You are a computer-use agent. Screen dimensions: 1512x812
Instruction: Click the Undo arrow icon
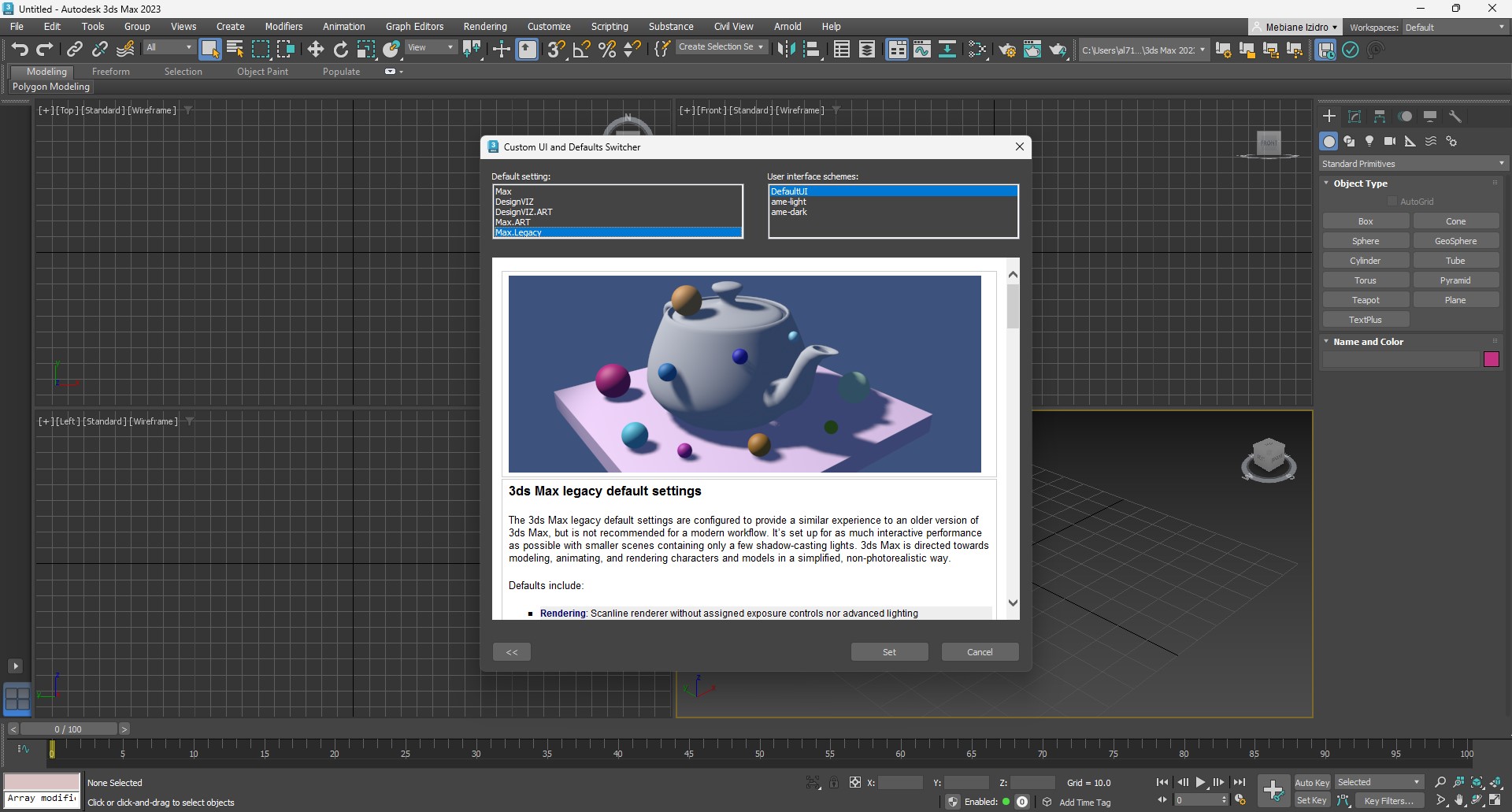pyautogui.click(x=20, y=50)
